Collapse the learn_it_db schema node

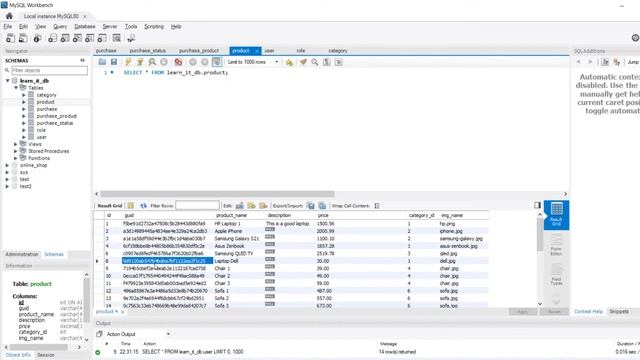[x=7, y=81]
